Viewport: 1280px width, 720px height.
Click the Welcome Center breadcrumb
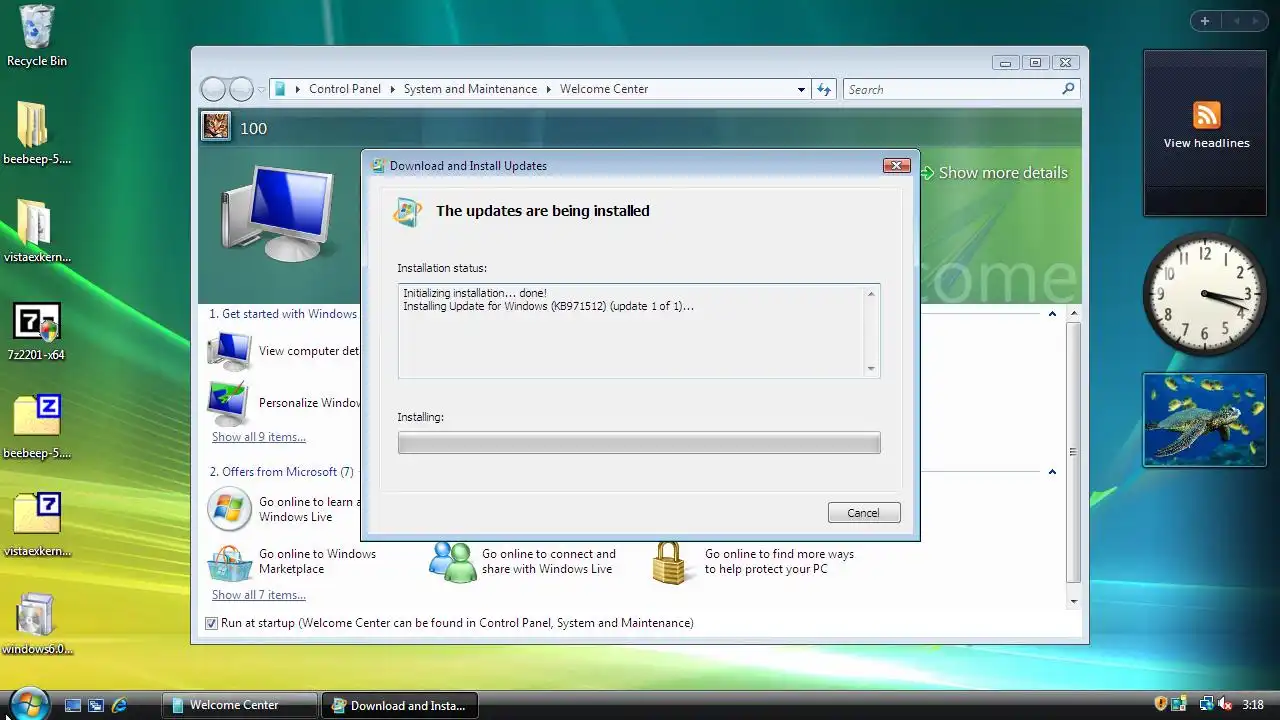pyautogui.click(x=604, y=89)
